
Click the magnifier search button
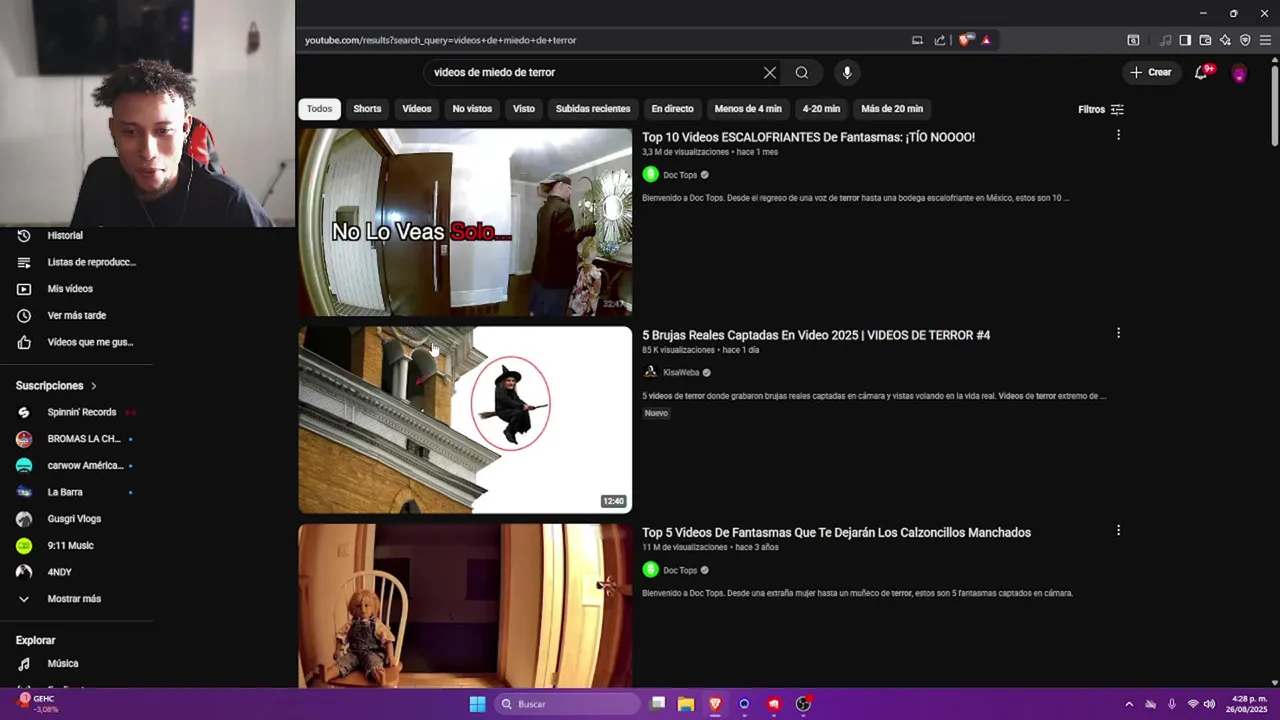click(802, 72)
